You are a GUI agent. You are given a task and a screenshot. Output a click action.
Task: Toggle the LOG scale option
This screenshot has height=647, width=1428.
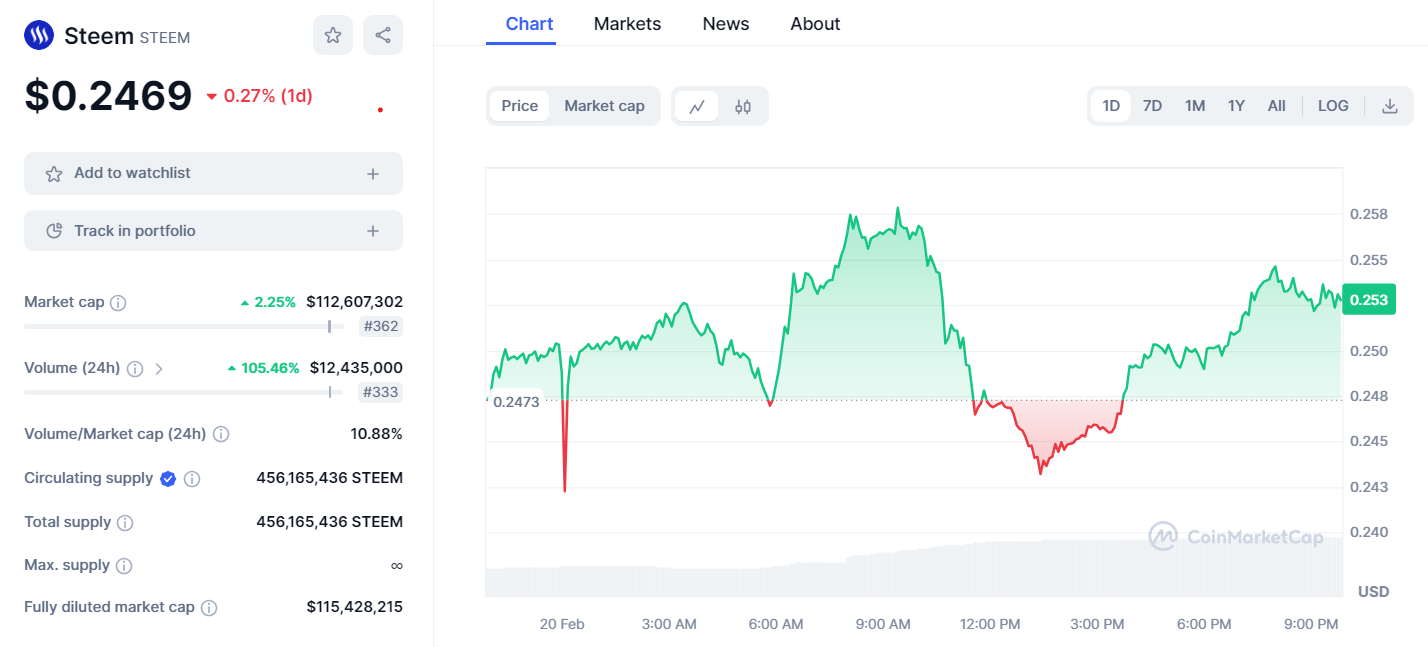pos(1333,106)
